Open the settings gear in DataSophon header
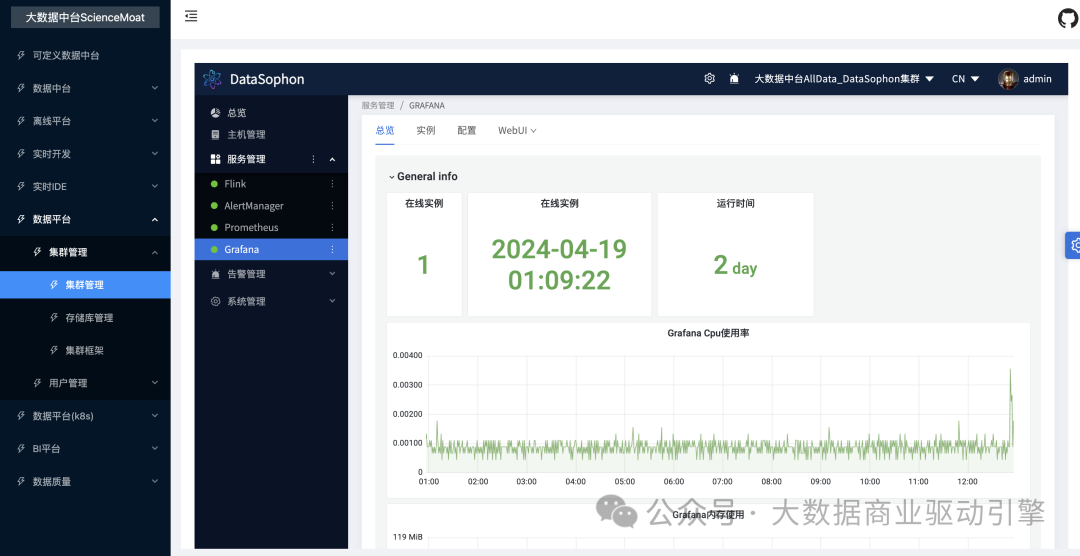1080x556 pixels. click(709, 79)
